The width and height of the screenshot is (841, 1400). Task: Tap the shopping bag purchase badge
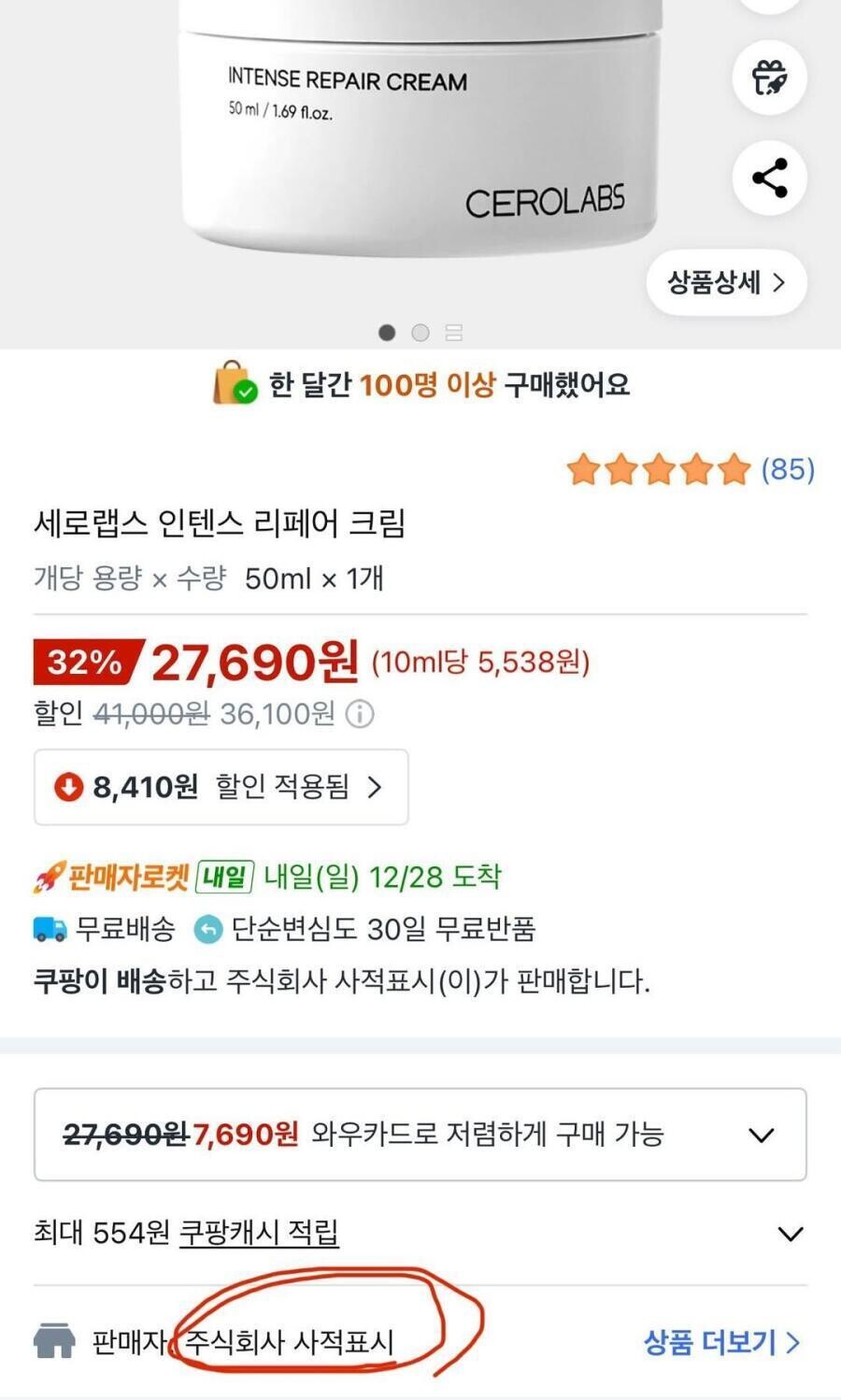(235, 384)
